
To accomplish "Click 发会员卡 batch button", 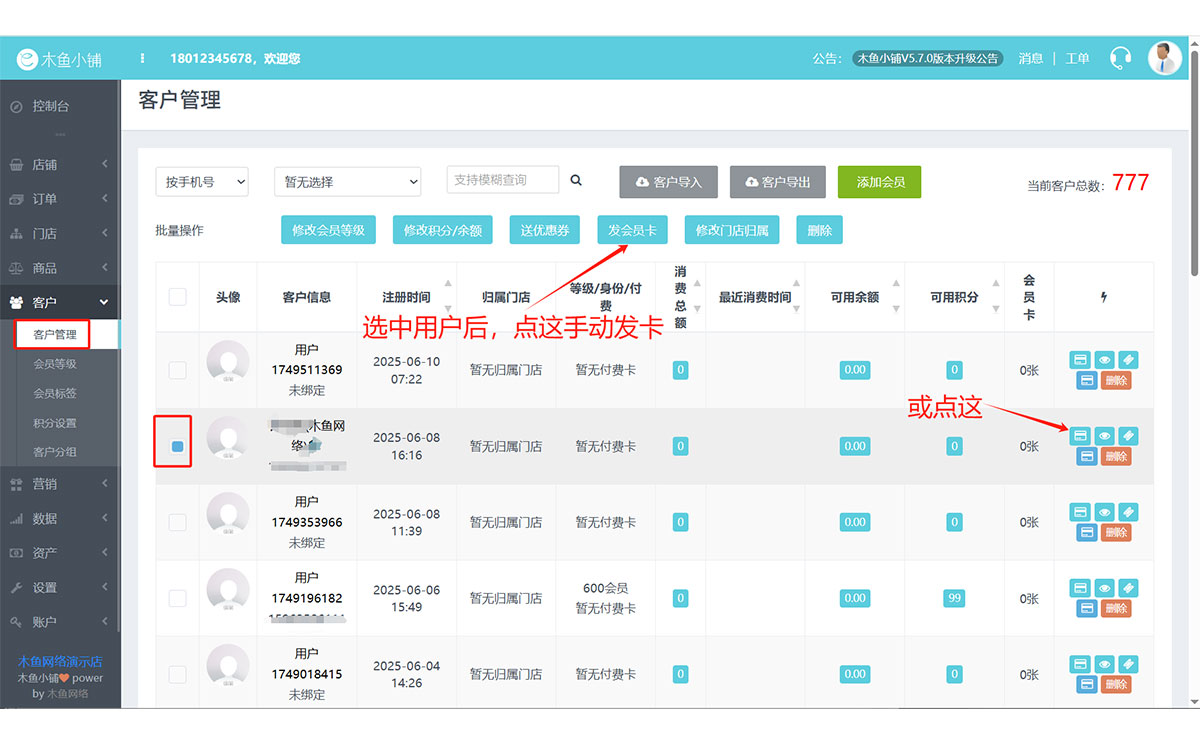I will (x=632, y=230).
